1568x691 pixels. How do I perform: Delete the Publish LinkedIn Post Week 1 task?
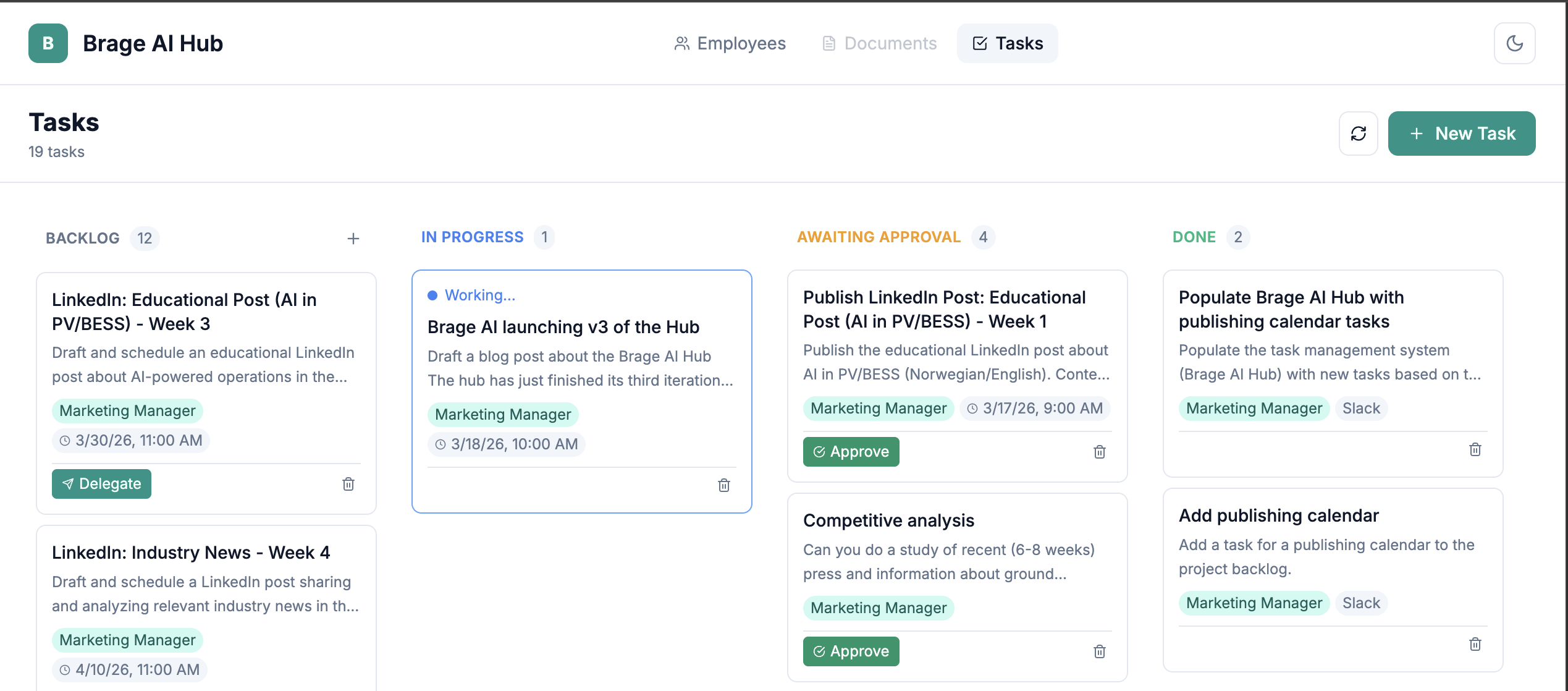1100,452
